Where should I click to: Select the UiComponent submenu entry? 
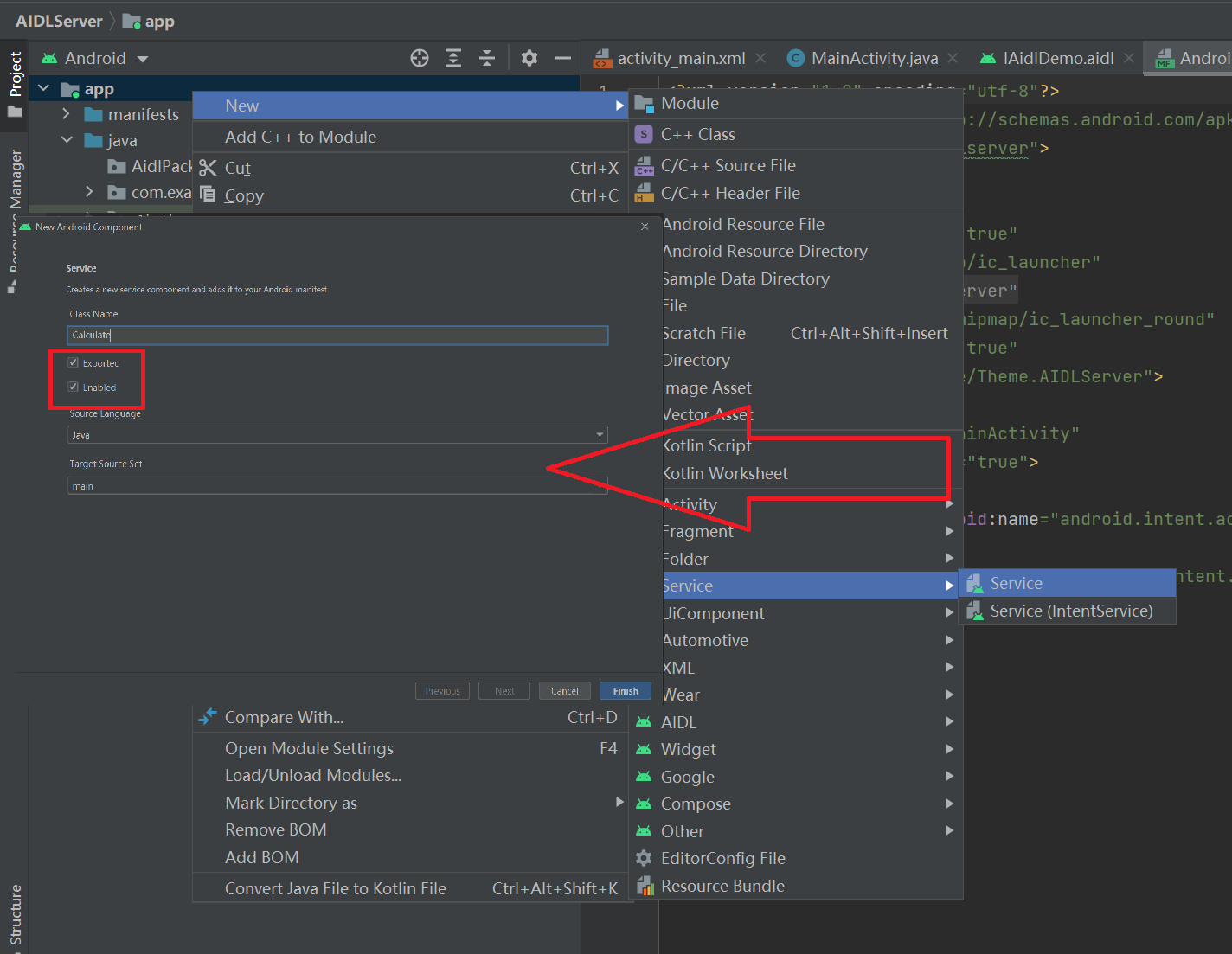click(x=810, y=613)
